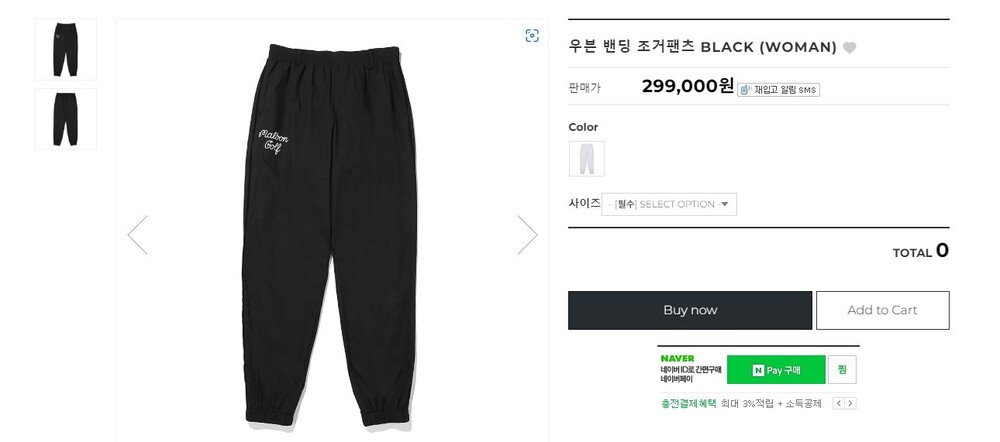Viewport: 1000px width, 442px height.
Task: Click the NAVER logo text
Action: pyautogui.click(x=677, y=358)
